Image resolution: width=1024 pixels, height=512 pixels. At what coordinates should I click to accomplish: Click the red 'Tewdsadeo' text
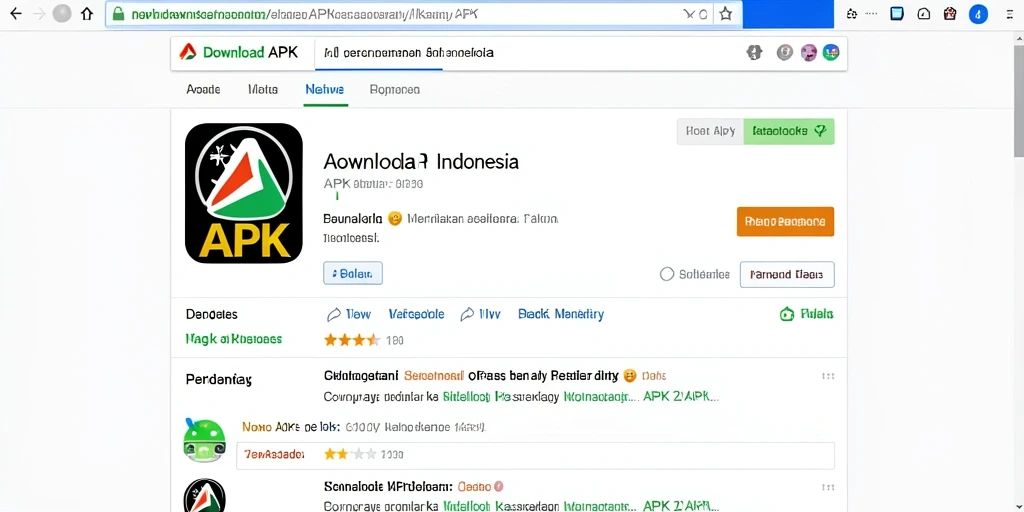click(274, 454)
